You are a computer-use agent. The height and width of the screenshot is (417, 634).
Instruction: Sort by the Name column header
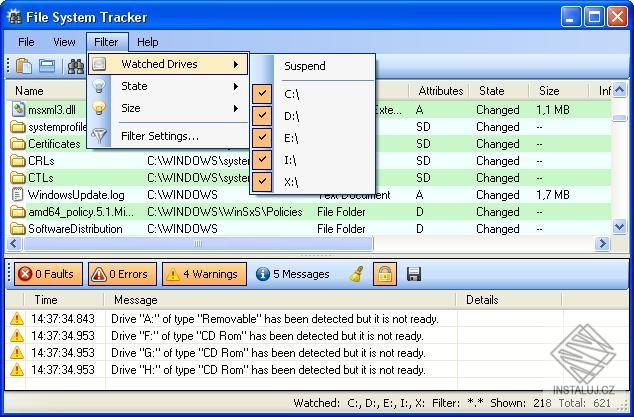(29, 91)
